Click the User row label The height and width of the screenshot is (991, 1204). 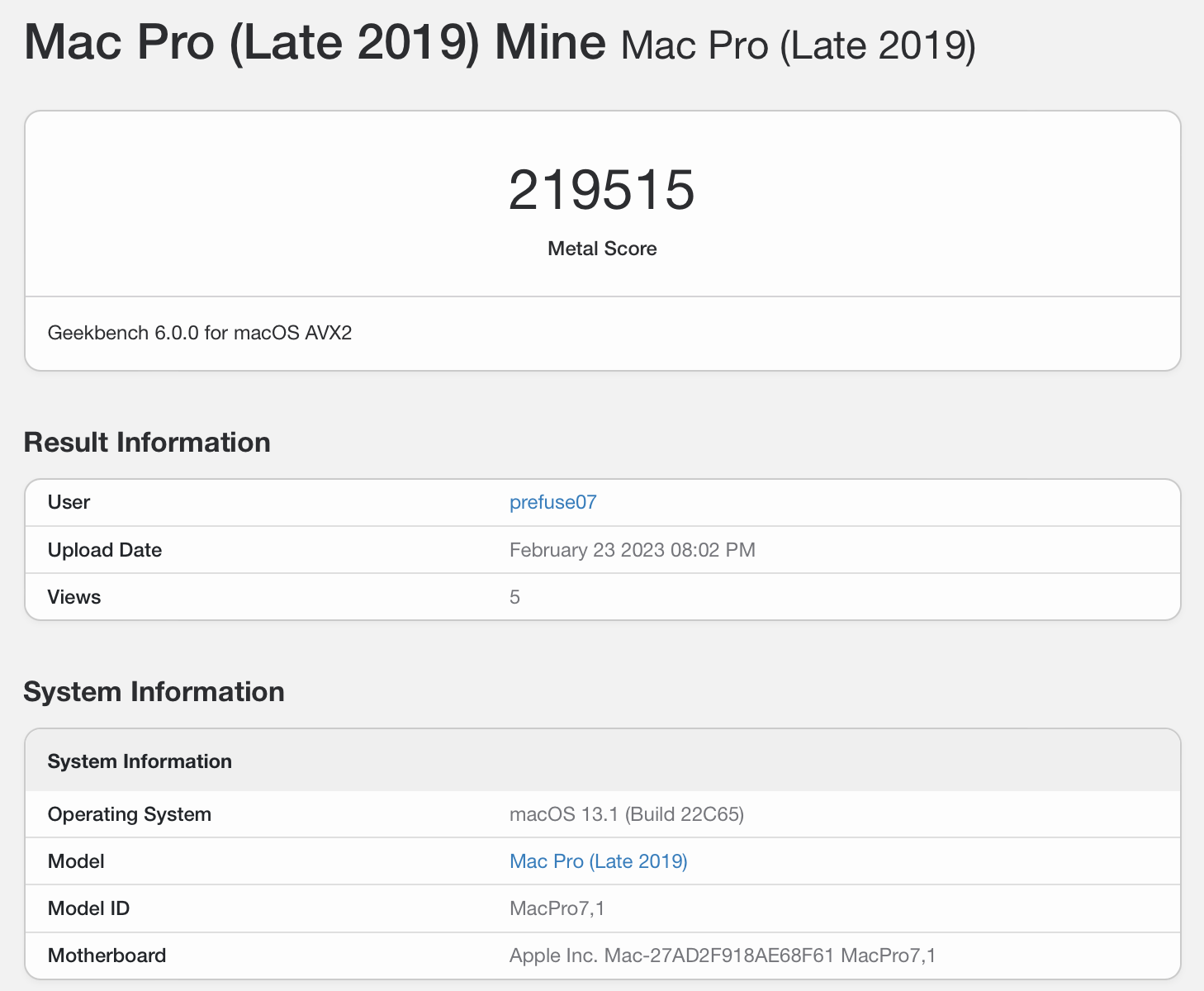pyautogui.click(x=69, y=502)
